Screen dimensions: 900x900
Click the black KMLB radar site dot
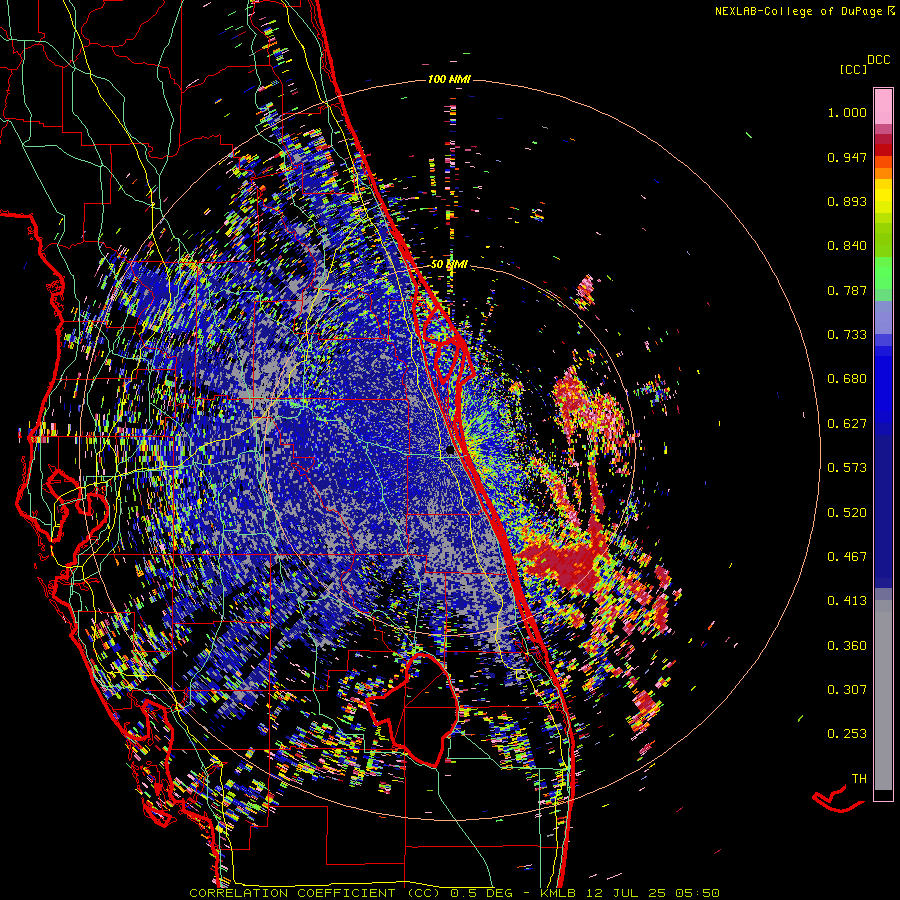click(x=450, y=451)
